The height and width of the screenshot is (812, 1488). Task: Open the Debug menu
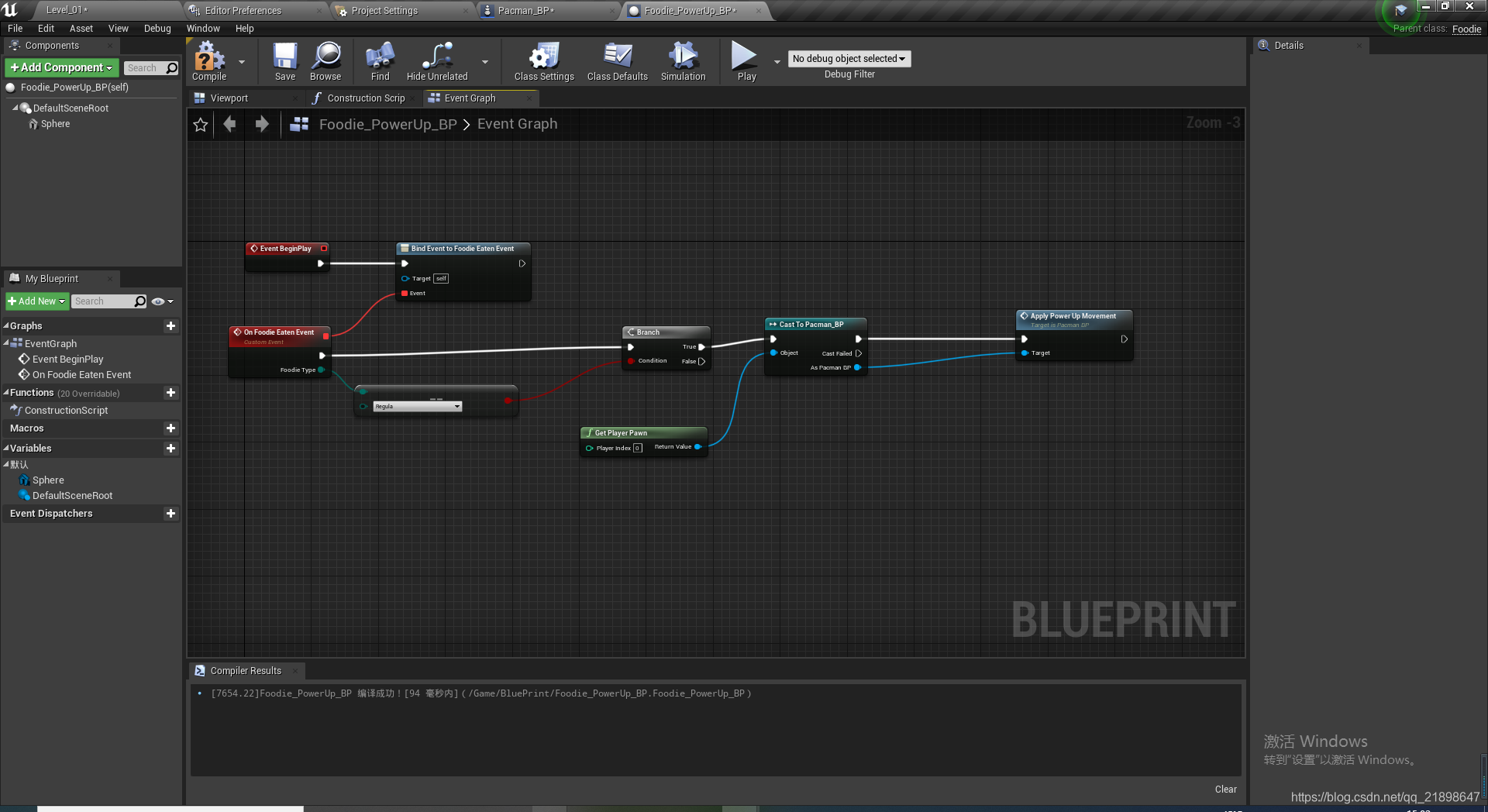[157, 29]
